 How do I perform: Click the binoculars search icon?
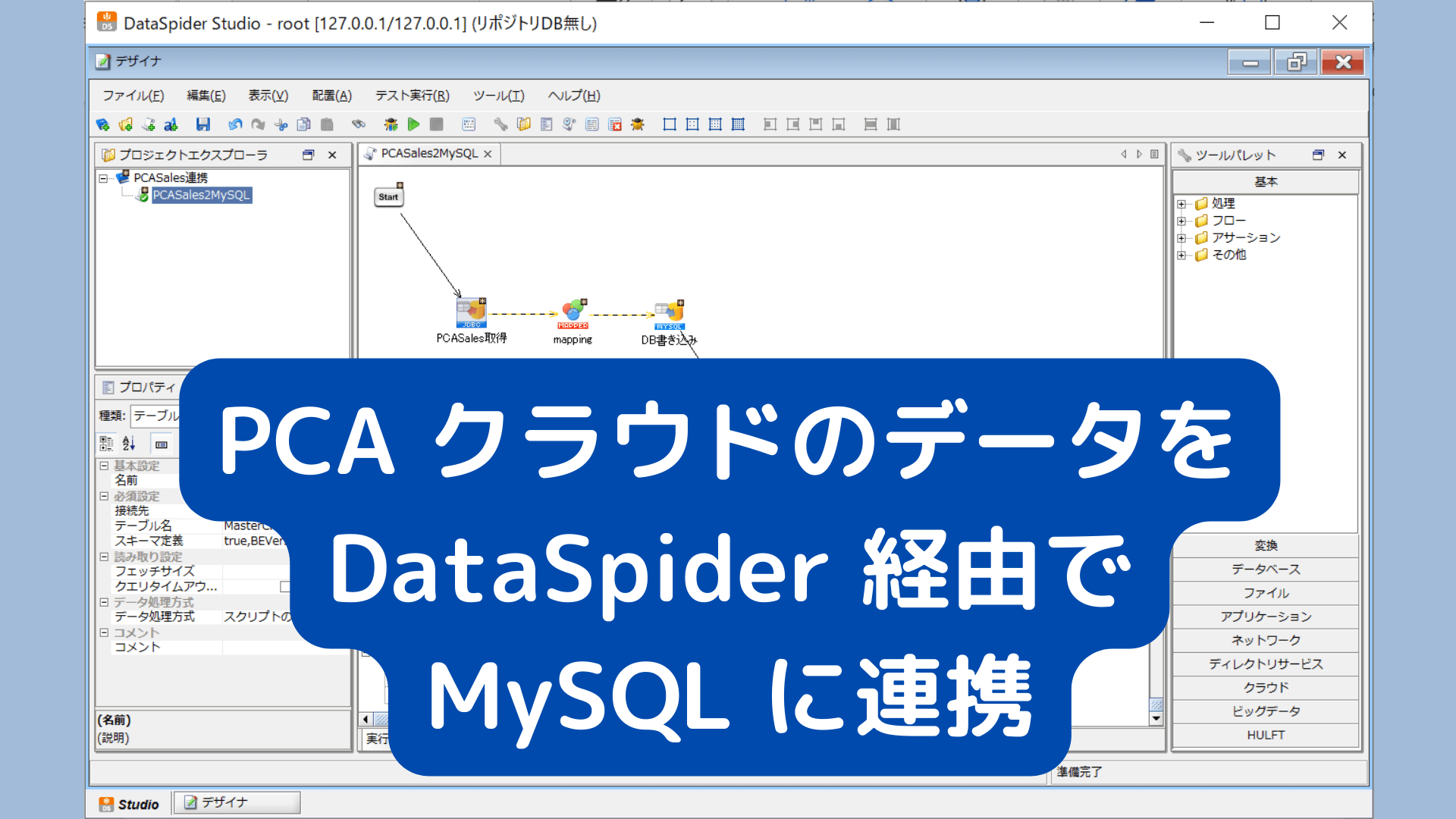coord(359,124)
